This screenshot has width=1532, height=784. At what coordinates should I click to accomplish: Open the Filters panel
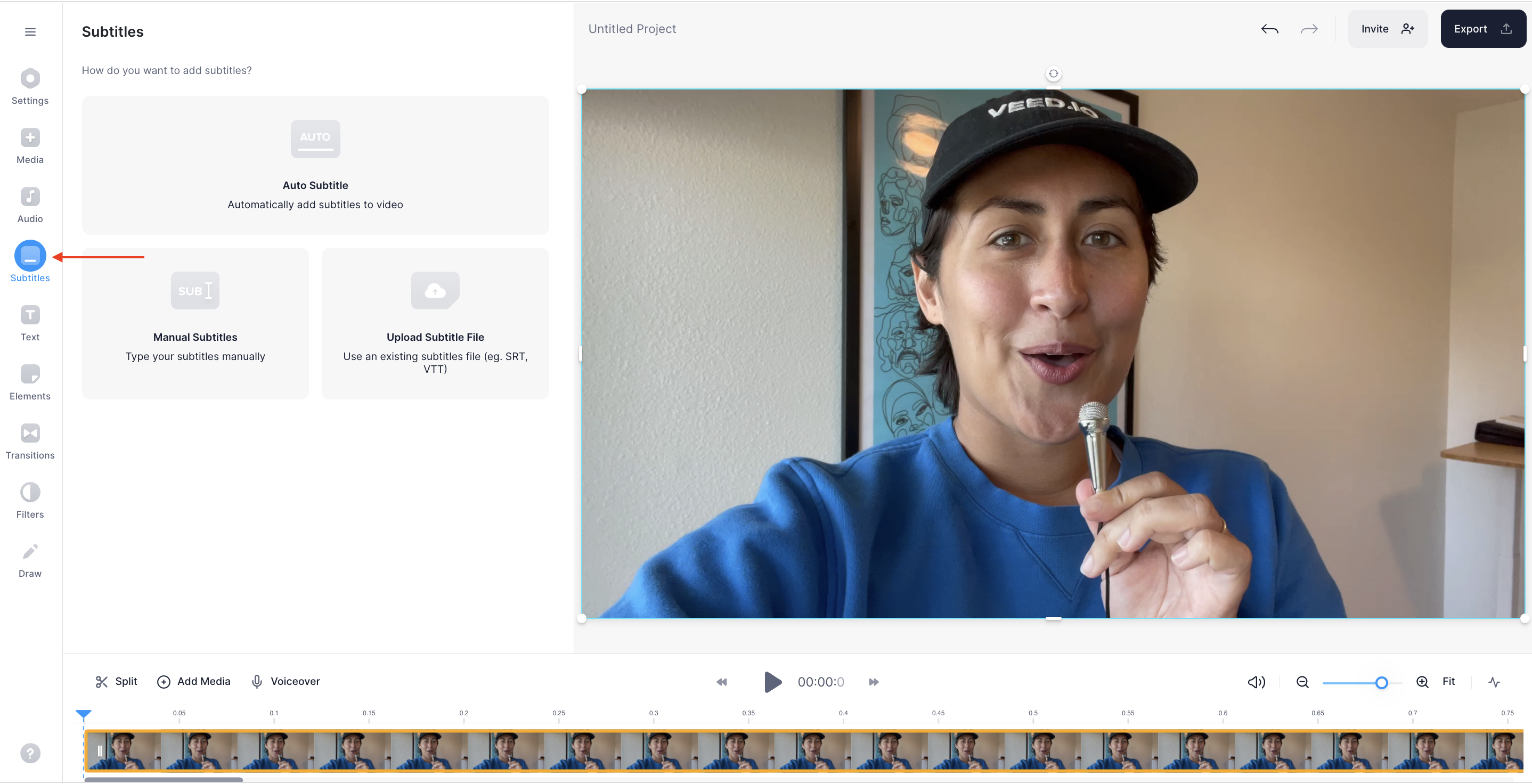[x=30, y=493]
